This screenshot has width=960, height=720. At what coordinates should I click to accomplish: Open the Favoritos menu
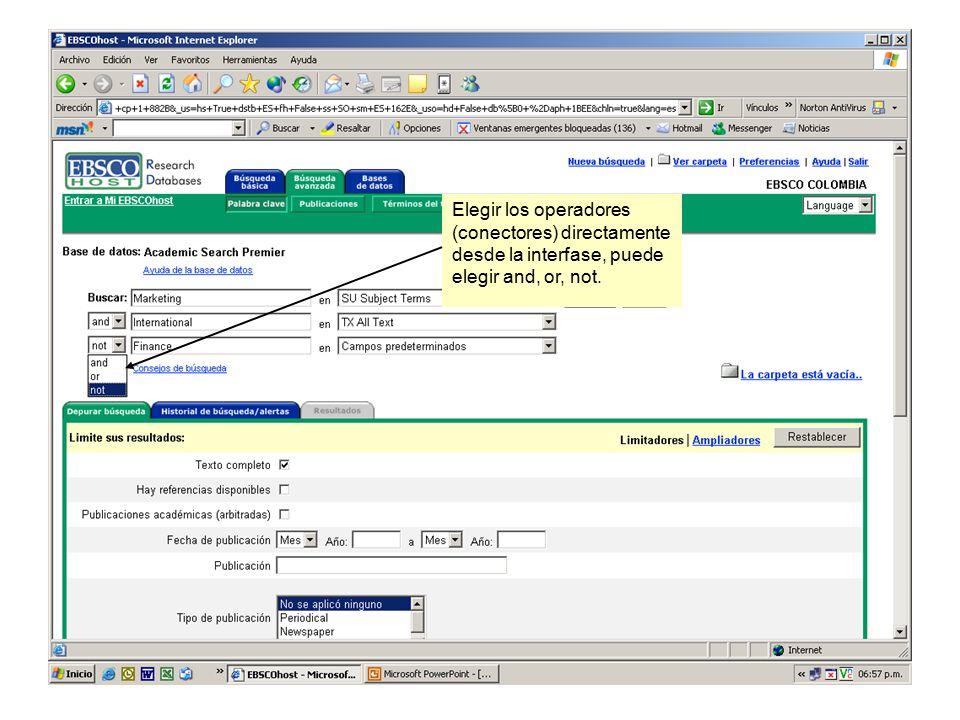[190, 60]
